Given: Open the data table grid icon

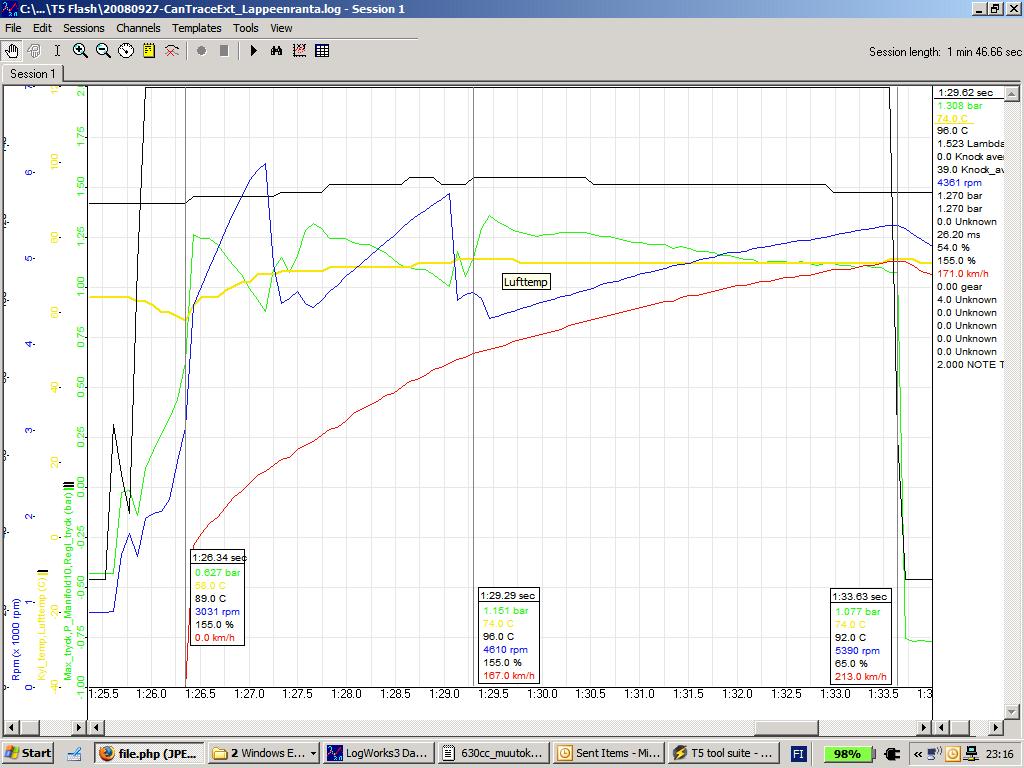Looking at the screenshot, I should click(322, 51).
